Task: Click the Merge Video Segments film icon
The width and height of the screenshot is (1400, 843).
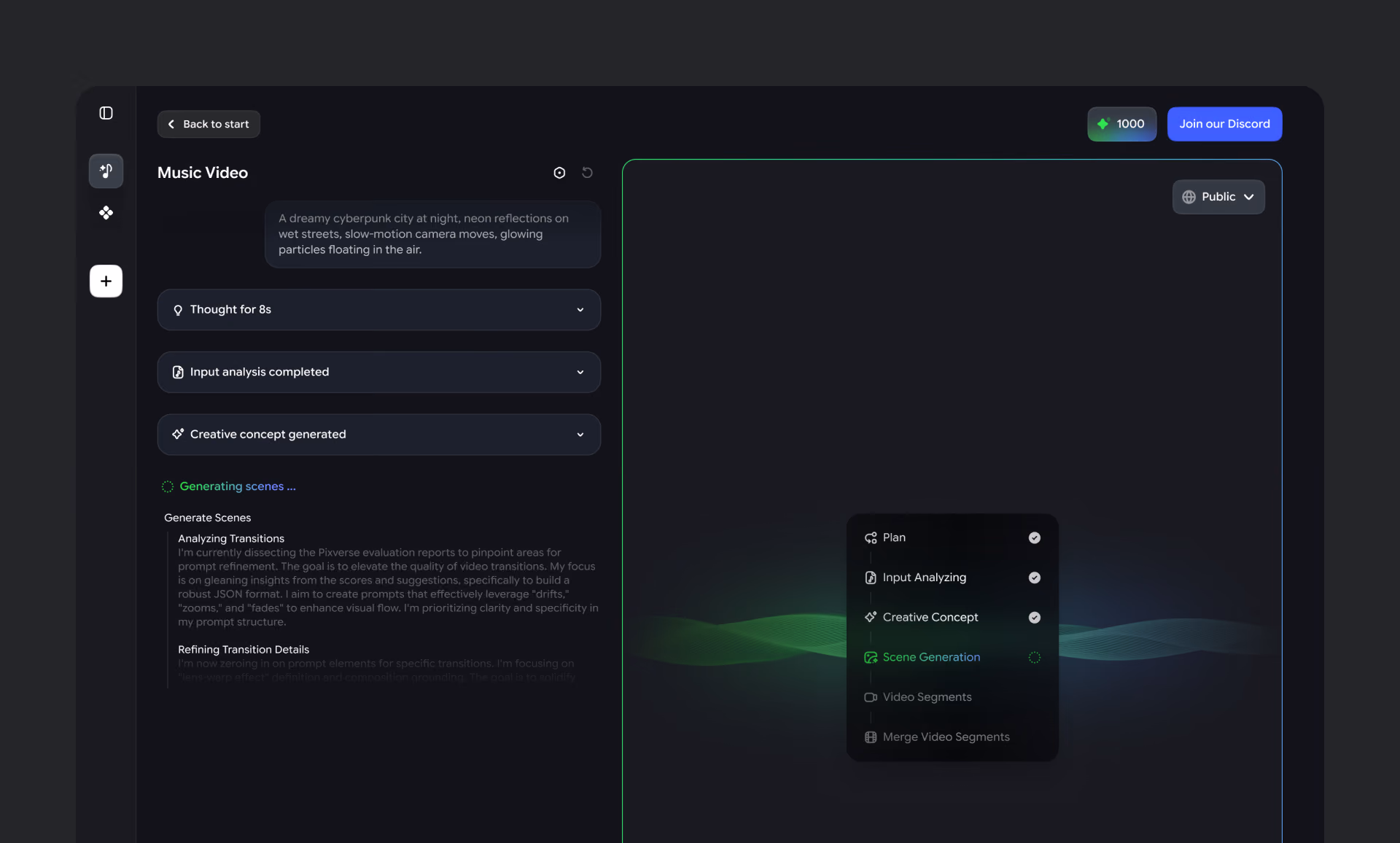Action: tap(871, 737)
